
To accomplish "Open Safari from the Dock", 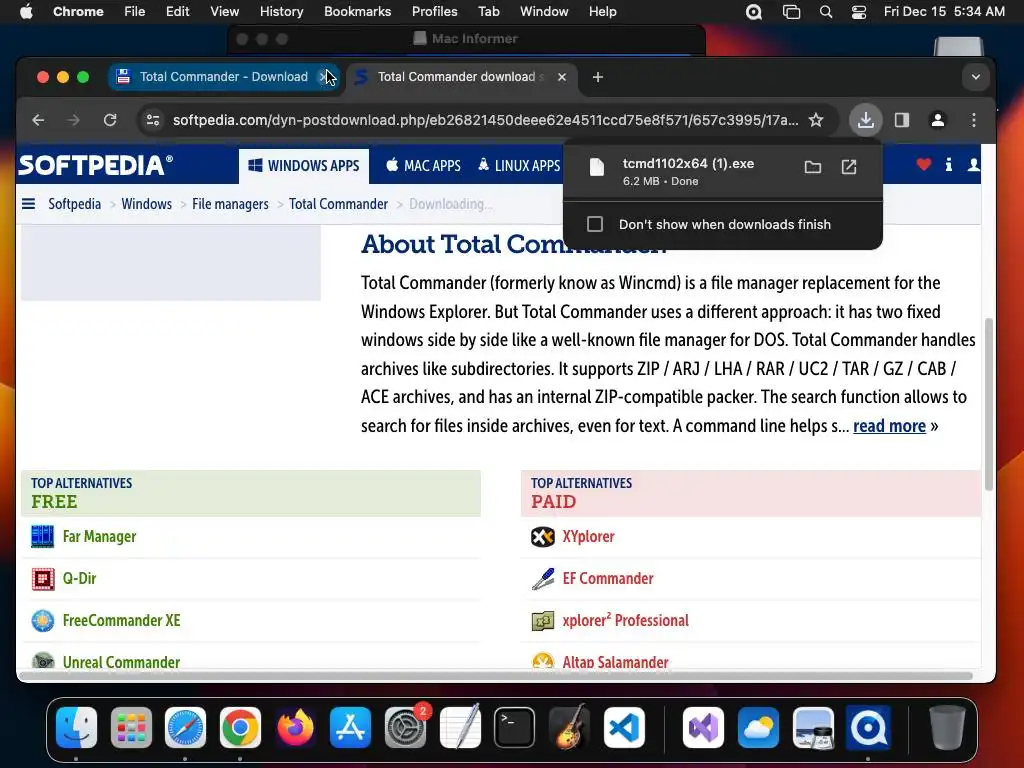I will point(185,728).
